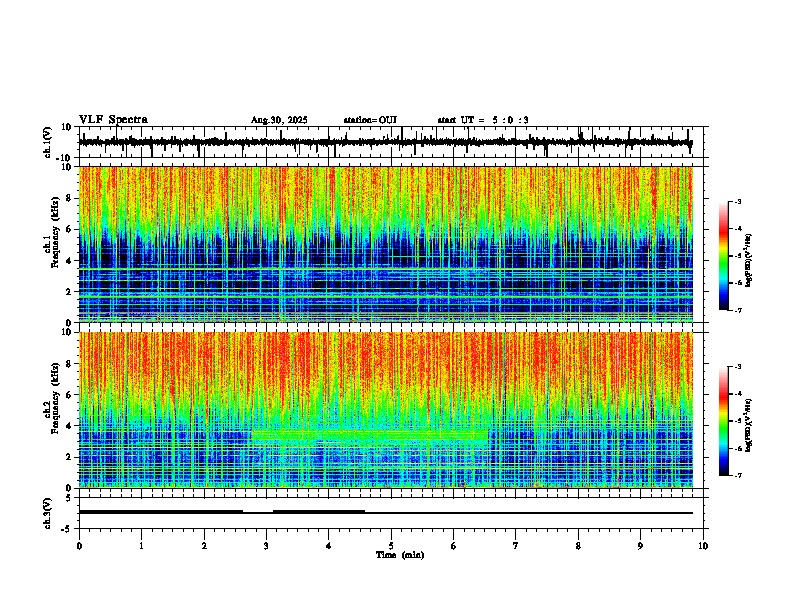
Task: Click the "-7" label on ch.2 color bar
Action: [737, 475]
